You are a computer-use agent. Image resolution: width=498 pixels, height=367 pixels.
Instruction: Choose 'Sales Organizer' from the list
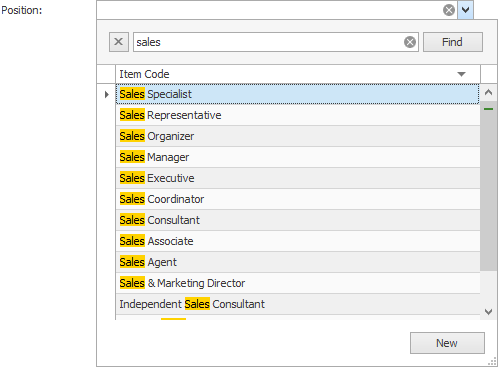click(x=298, y=136)
